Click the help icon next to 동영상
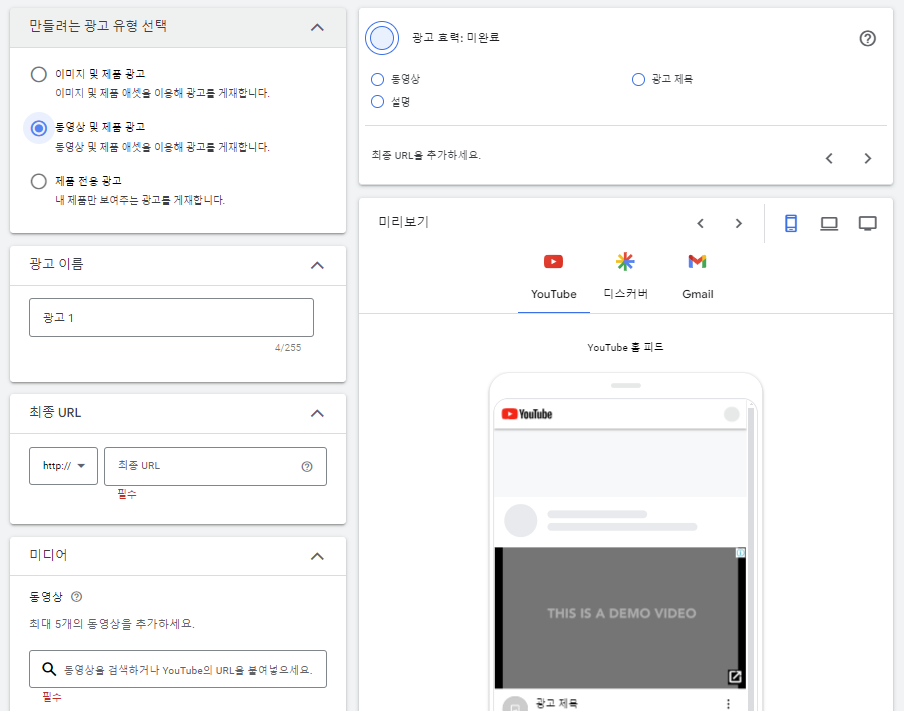This screenshot has height=711, width=904. point(77,596)
